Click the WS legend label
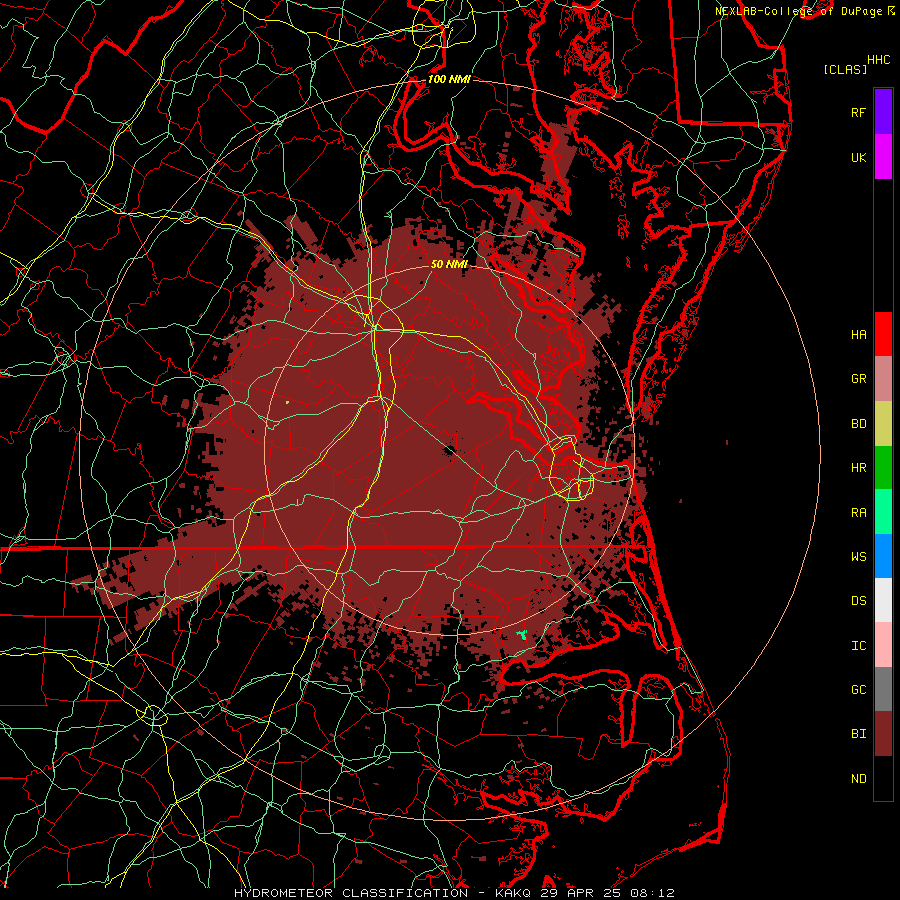Screen dimensions: 900x900 (x=858, y=557)
